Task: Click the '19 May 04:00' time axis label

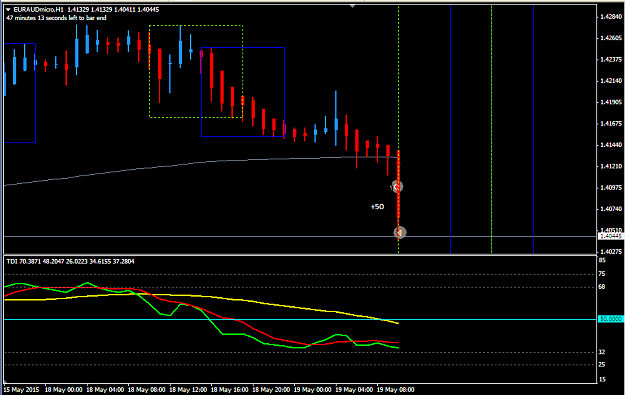Action: (354, 389)
